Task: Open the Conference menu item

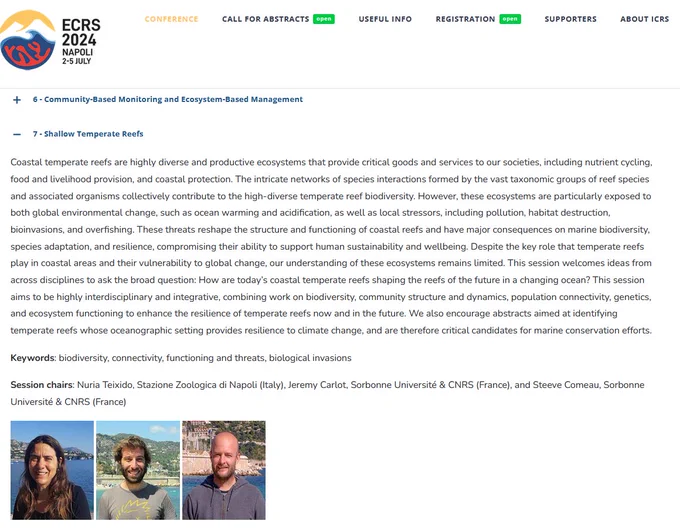Action: click(171, 19)
